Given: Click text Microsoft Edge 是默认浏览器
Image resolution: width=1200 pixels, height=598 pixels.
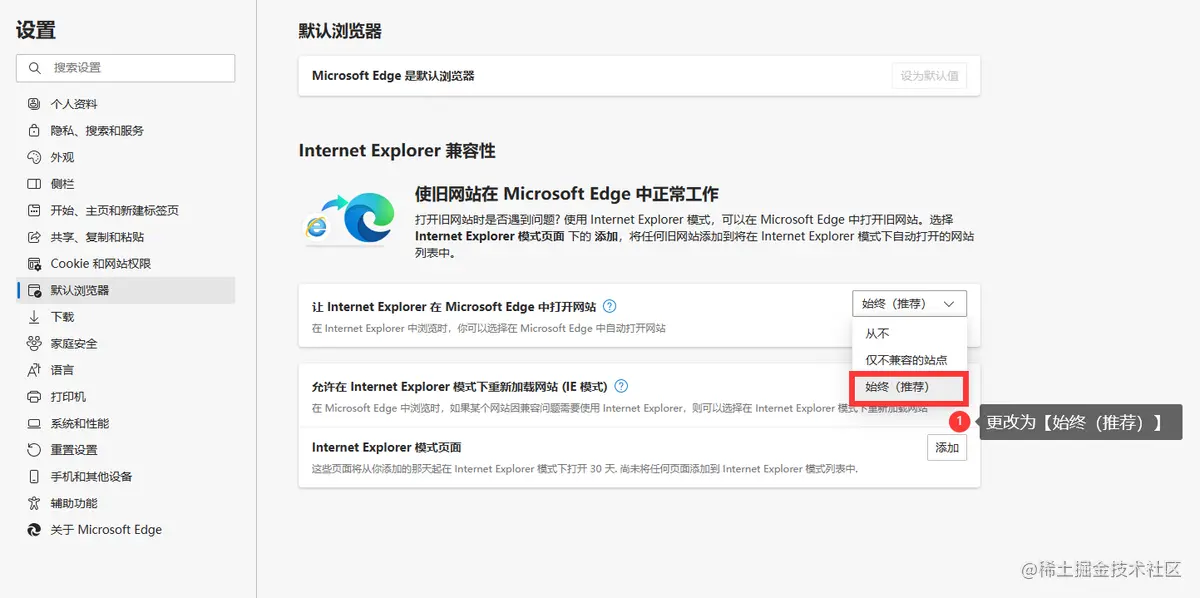Looking at the screenshot, I should coord(393,76).
